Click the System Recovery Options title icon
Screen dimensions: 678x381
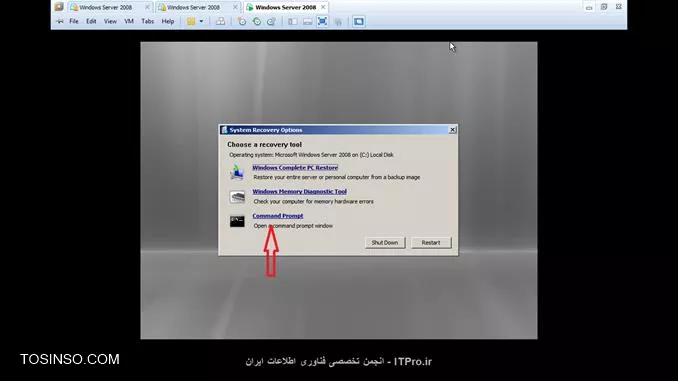click(x=224, y=130)
